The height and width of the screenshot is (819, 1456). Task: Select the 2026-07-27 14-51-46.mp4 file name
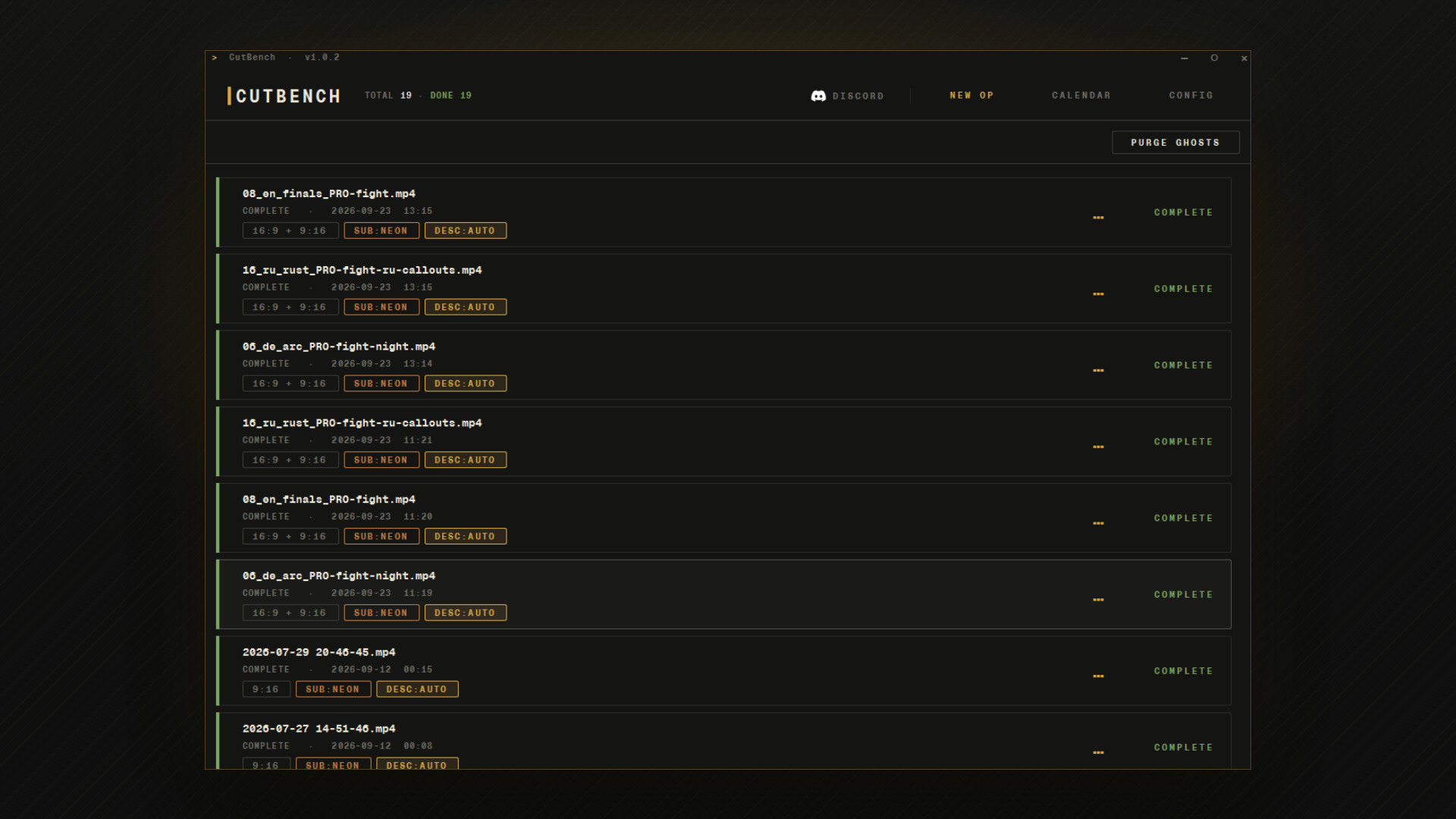tap(318, 730)
